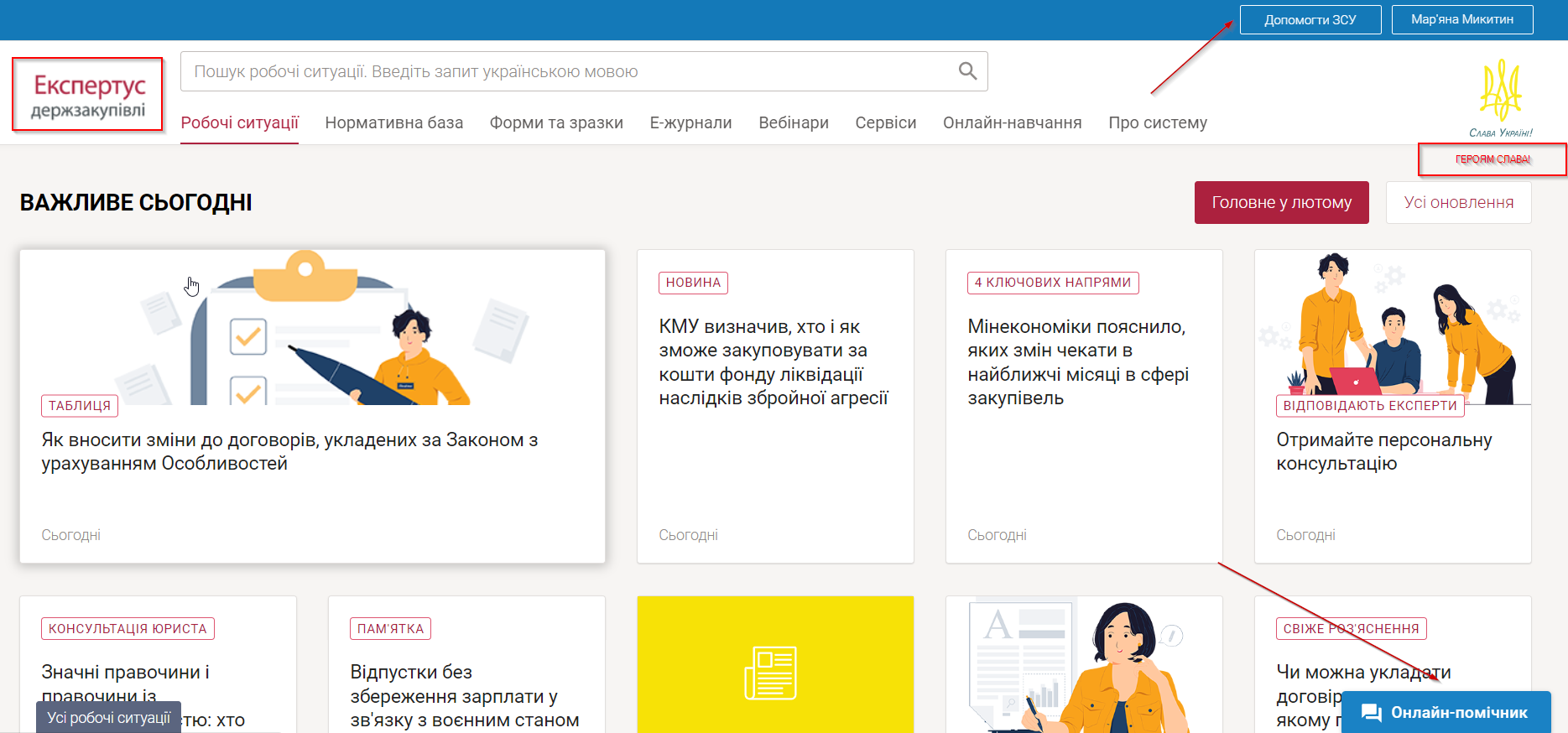The width and height of the screenshot is (1568, 733).
Task: Open Усі оновлення button
Action: coord(1458,202)
